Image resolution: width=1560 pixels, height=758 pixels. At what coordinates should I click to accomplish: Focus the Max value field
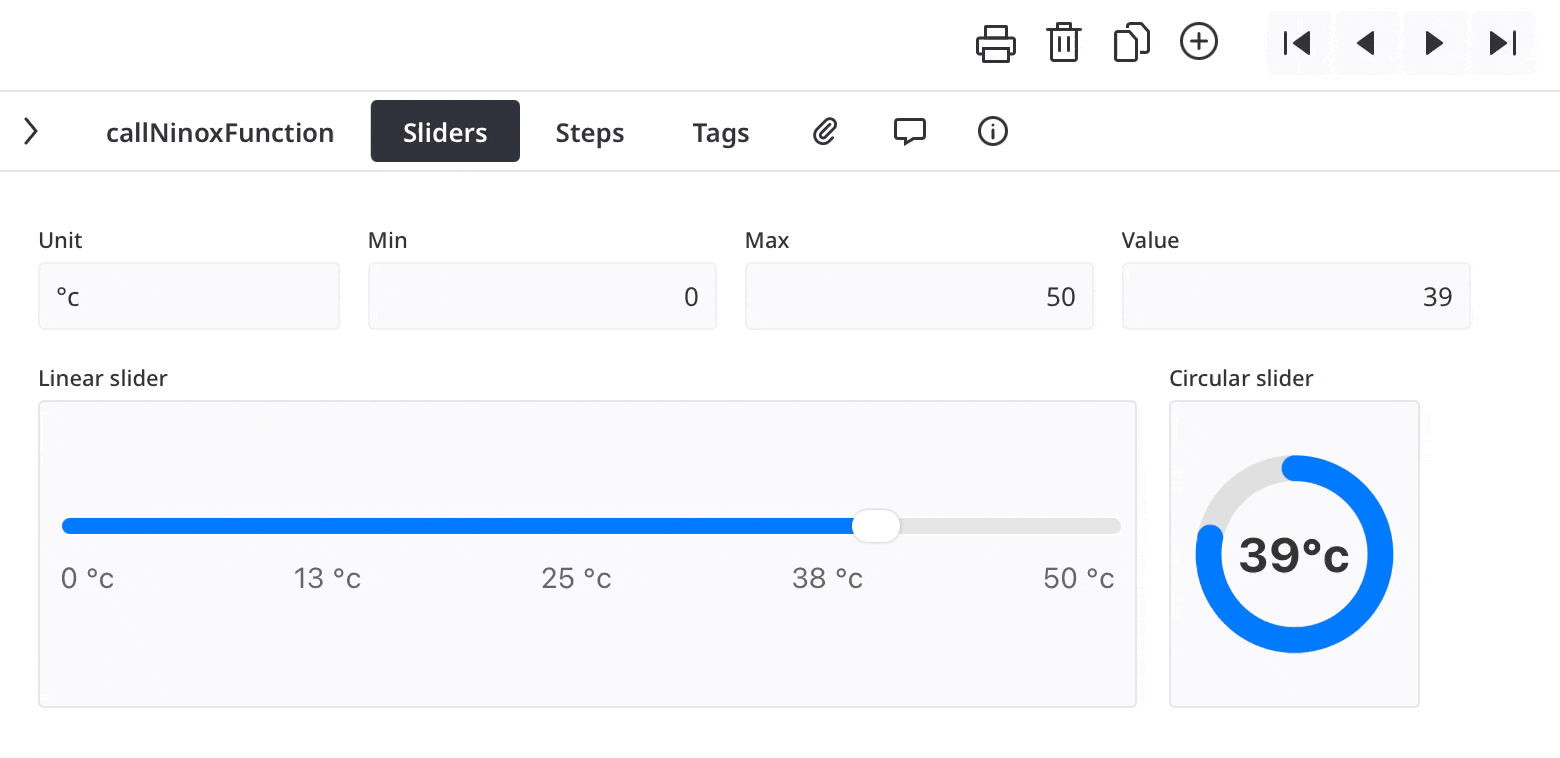(x=919, y=296)
